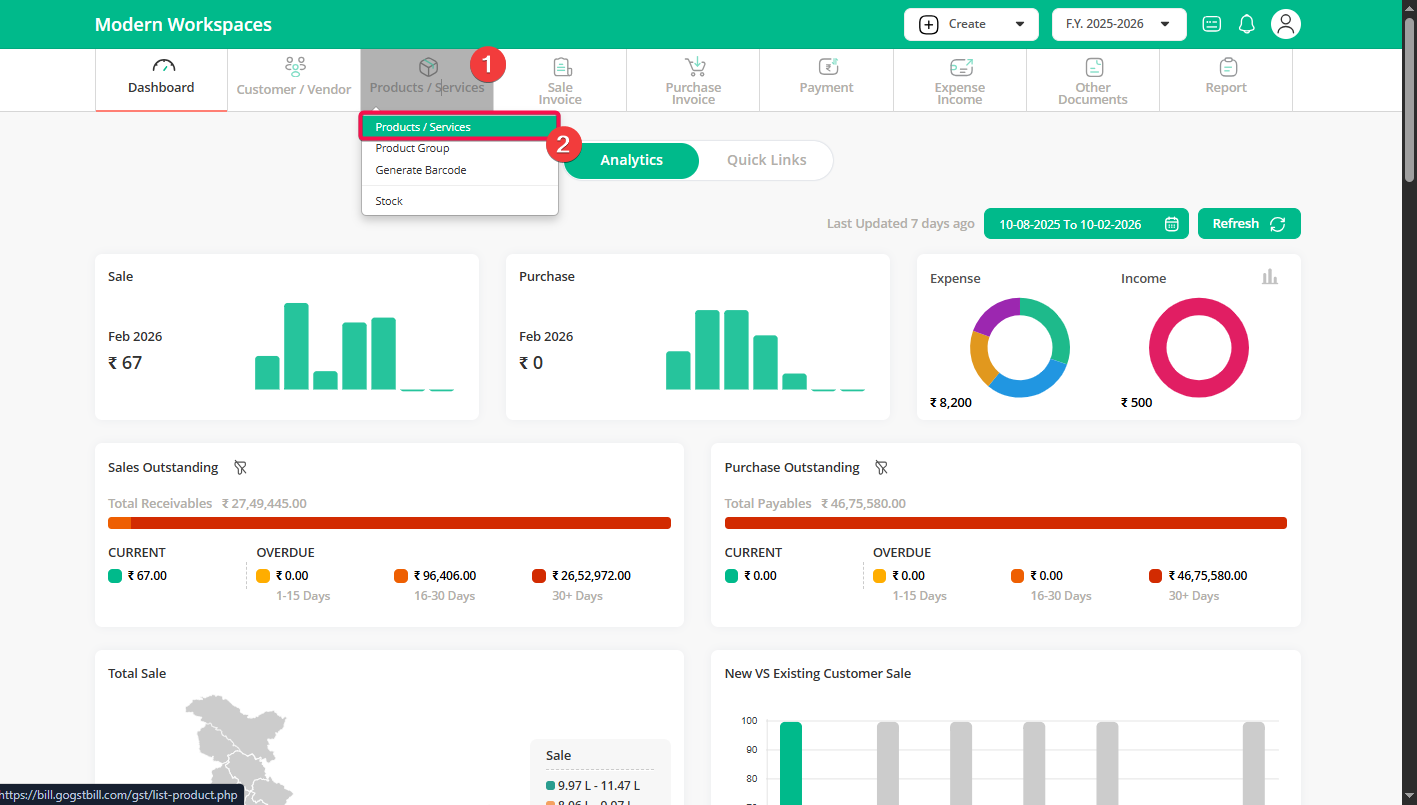The height and width of the screenshot is (805, 1417).
Task: Click the bar chart icon in Expense card
Action: point(1269,277)
